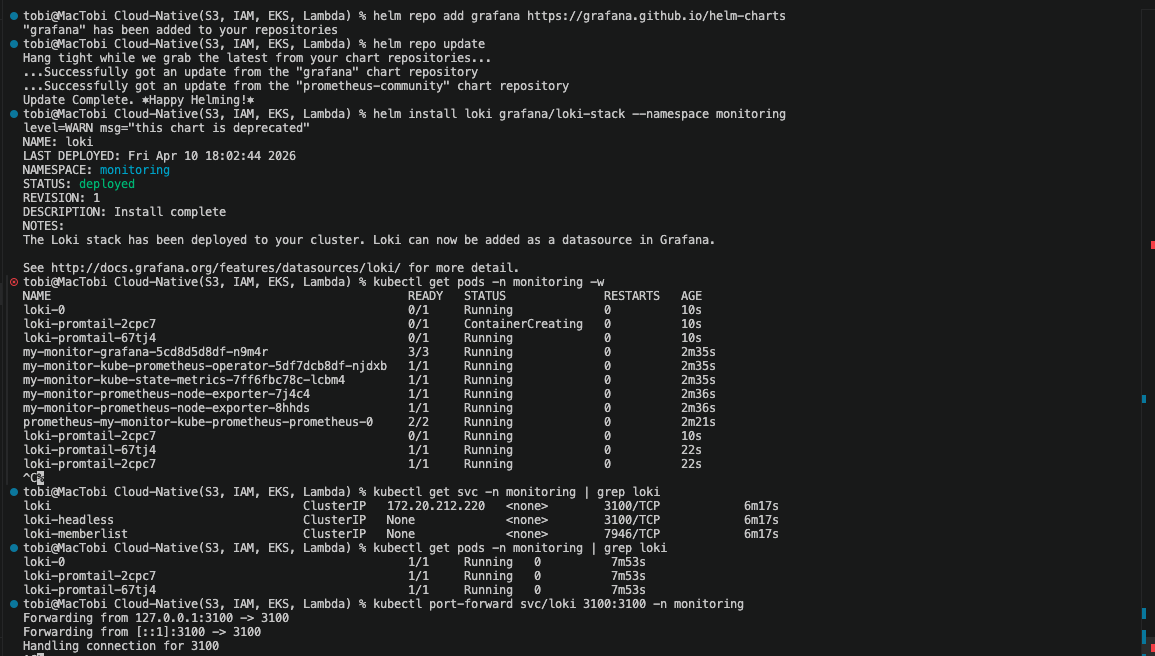Click the uppermost red marker in the scrollbar ruler
The width and height of the screenshot is (1155, 656).
coord(1152,245)
